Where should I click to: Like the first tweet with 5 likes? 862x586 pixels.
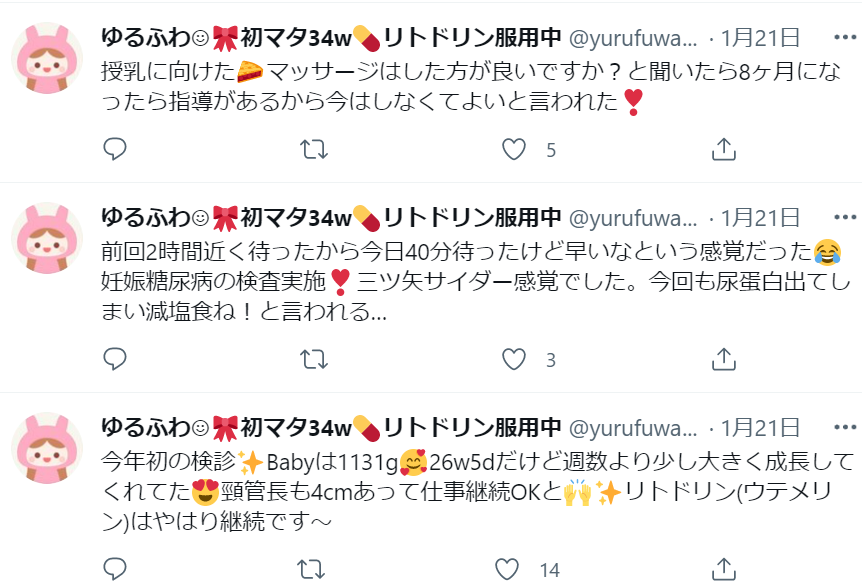click(x=514, y=149)
